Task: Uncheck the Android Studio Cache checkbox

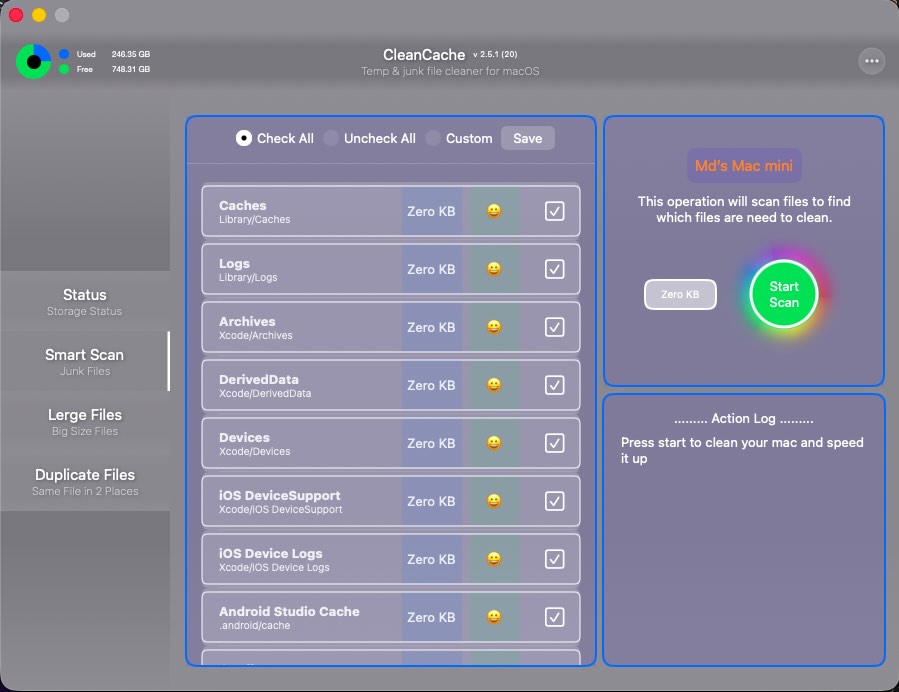Action: [x=554, y=617]
